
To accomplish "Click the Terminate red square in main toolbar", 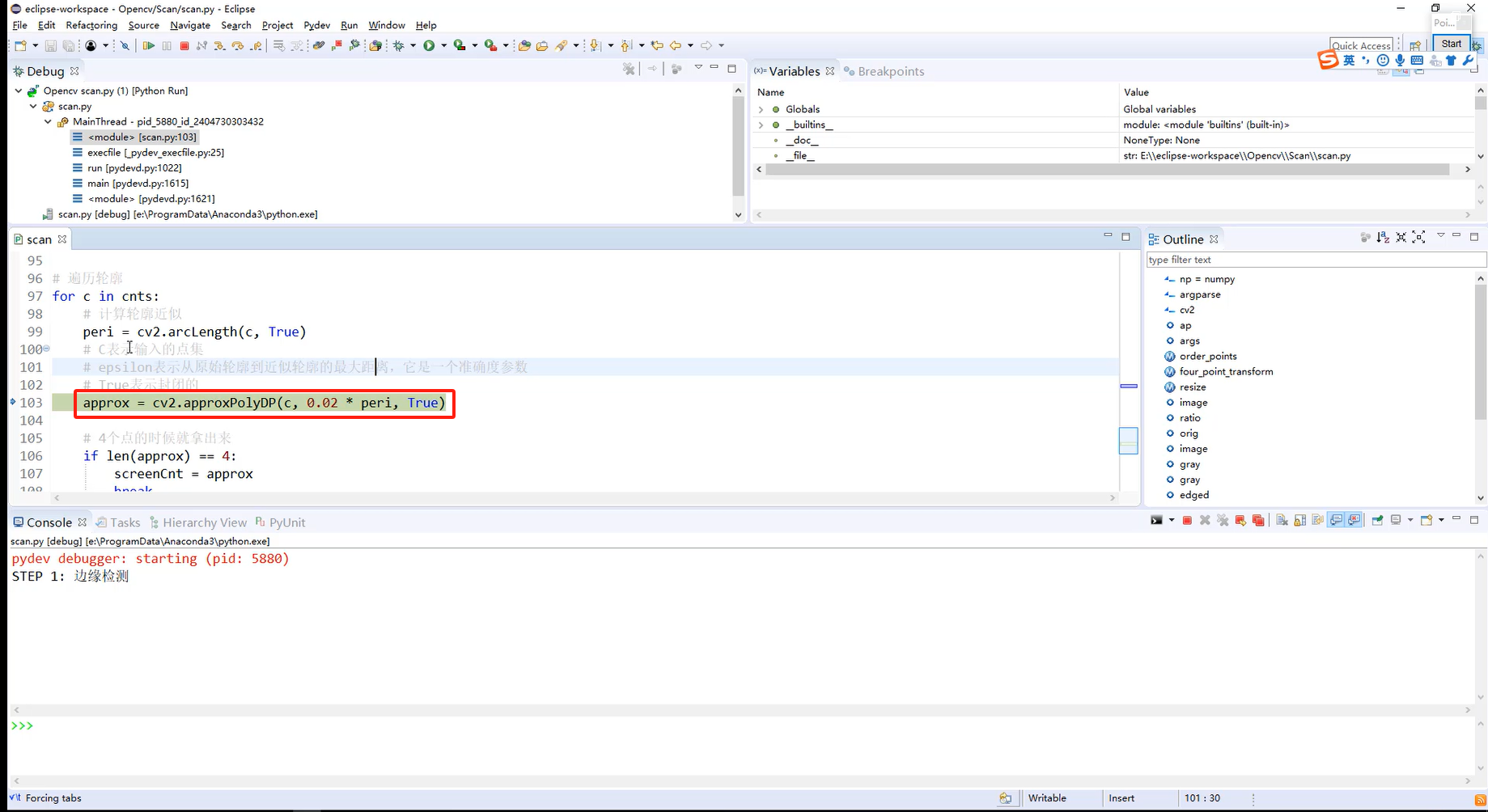I will pyautogui.click(x=184, y=46).
